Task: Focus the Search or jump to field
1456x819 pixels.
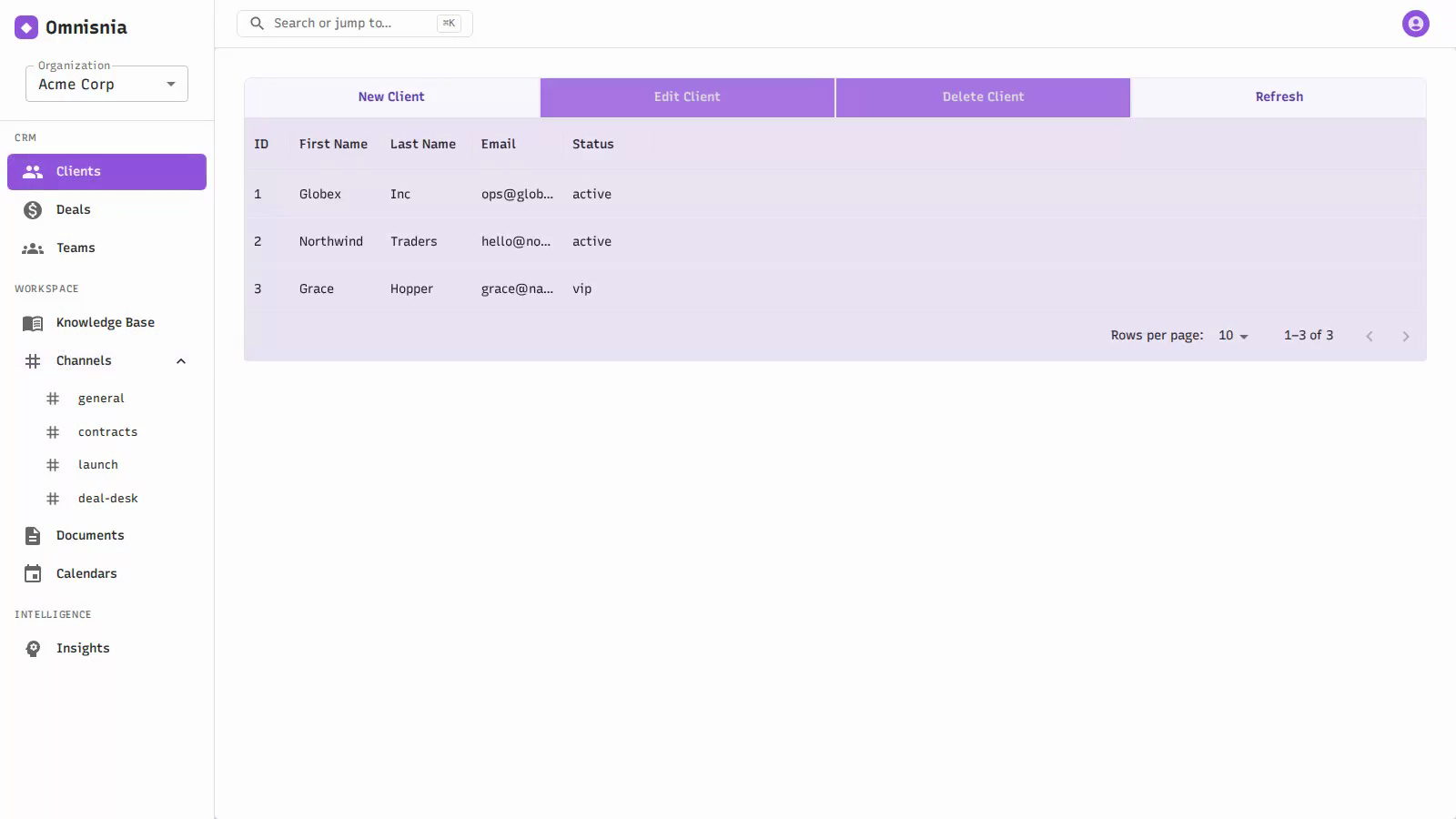Action: (355, 24)
